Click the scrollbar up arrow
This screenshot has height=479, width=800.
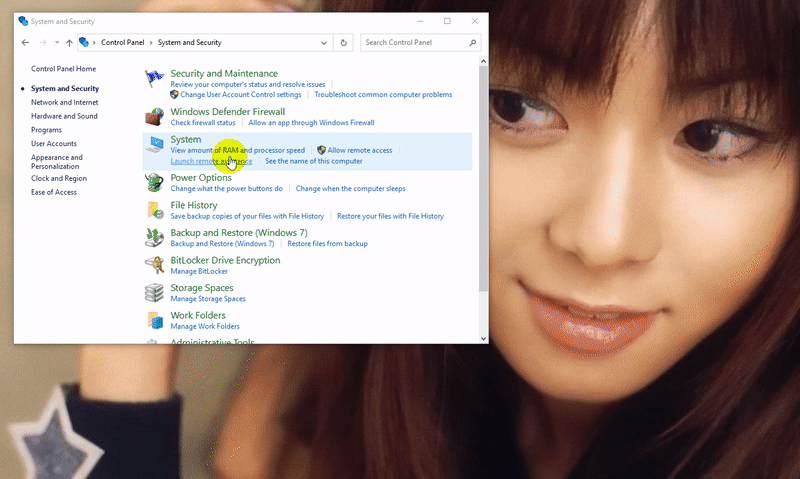coord(483,61)
